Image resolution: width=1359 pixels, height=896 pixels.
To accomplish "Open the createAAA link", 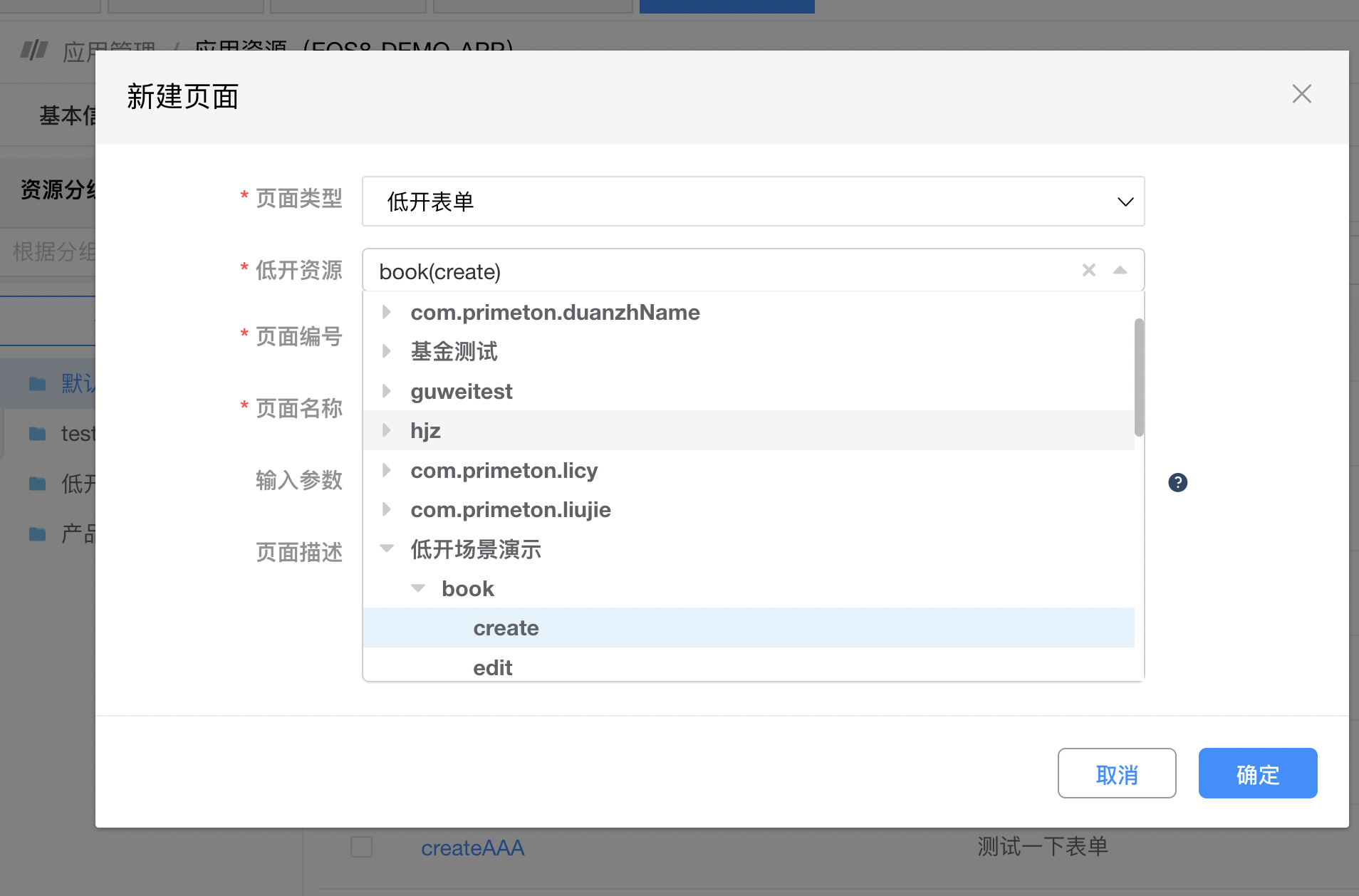I will 472,848.
